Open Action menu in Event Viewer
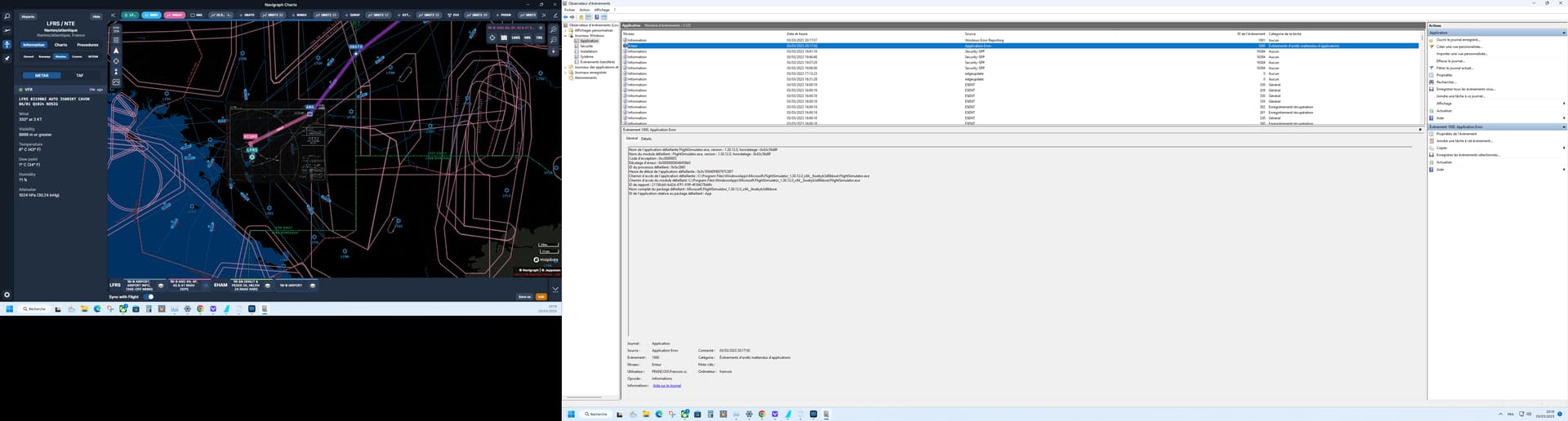 click(585, 10)
